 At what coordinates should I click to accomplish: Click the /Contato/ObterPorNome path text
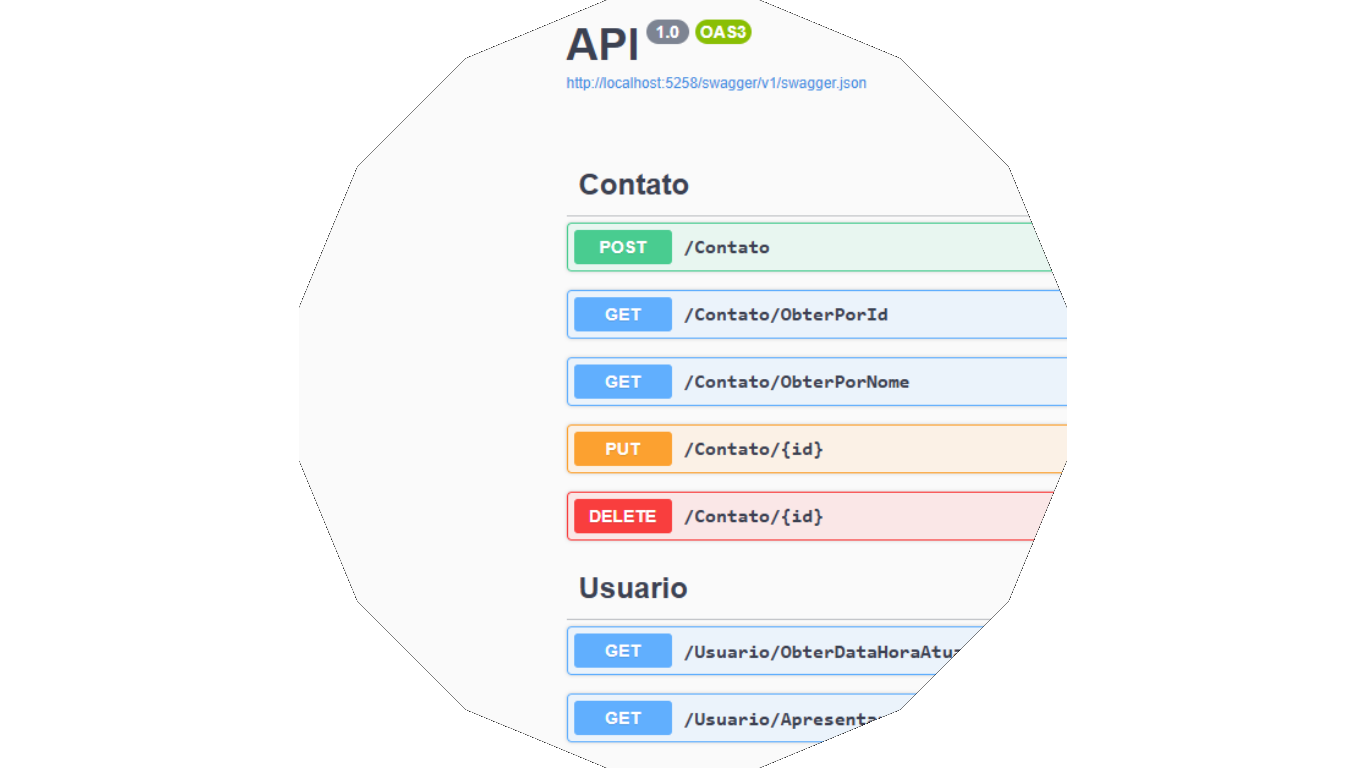[797, 382]
